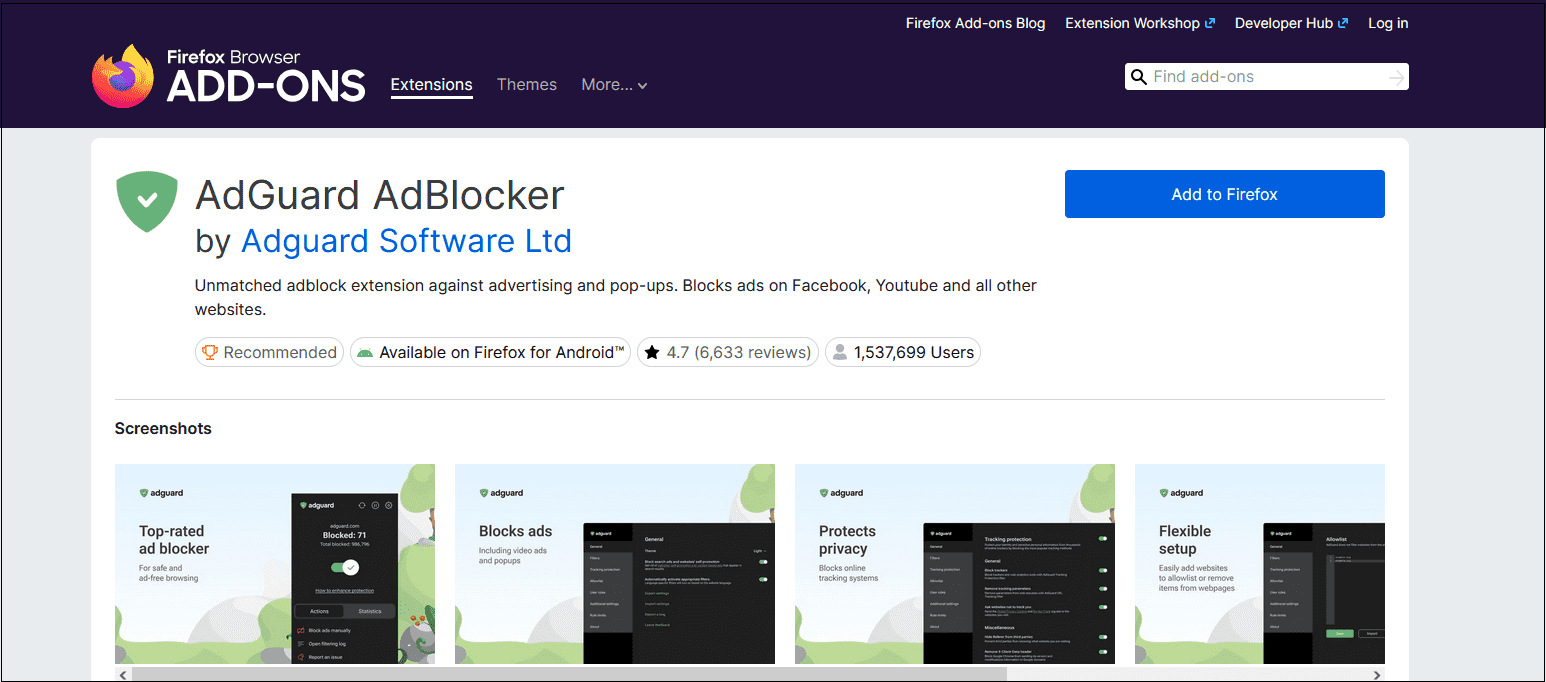
Task: Click the Recommended trophy badge icon
Action: 210,352
